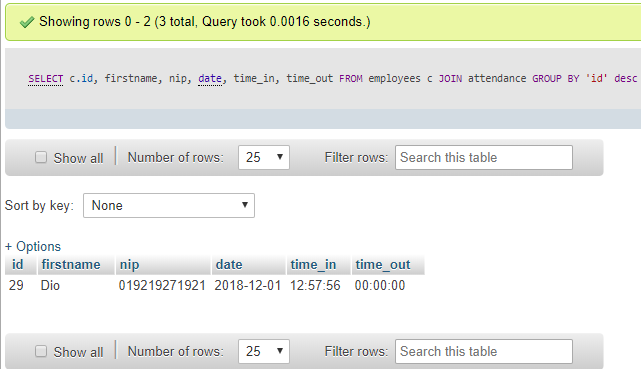The width and height of the screenshot is (641, 369).
Task: Enable the bottom Show all checkbox
Action: point(41,351)
